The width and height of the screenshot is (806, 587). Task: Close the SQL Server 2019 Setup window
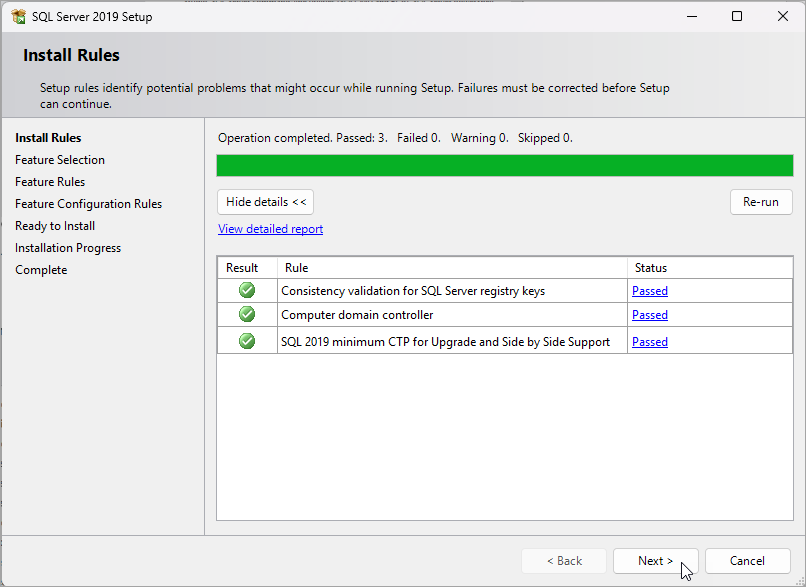tap(782, 16)
